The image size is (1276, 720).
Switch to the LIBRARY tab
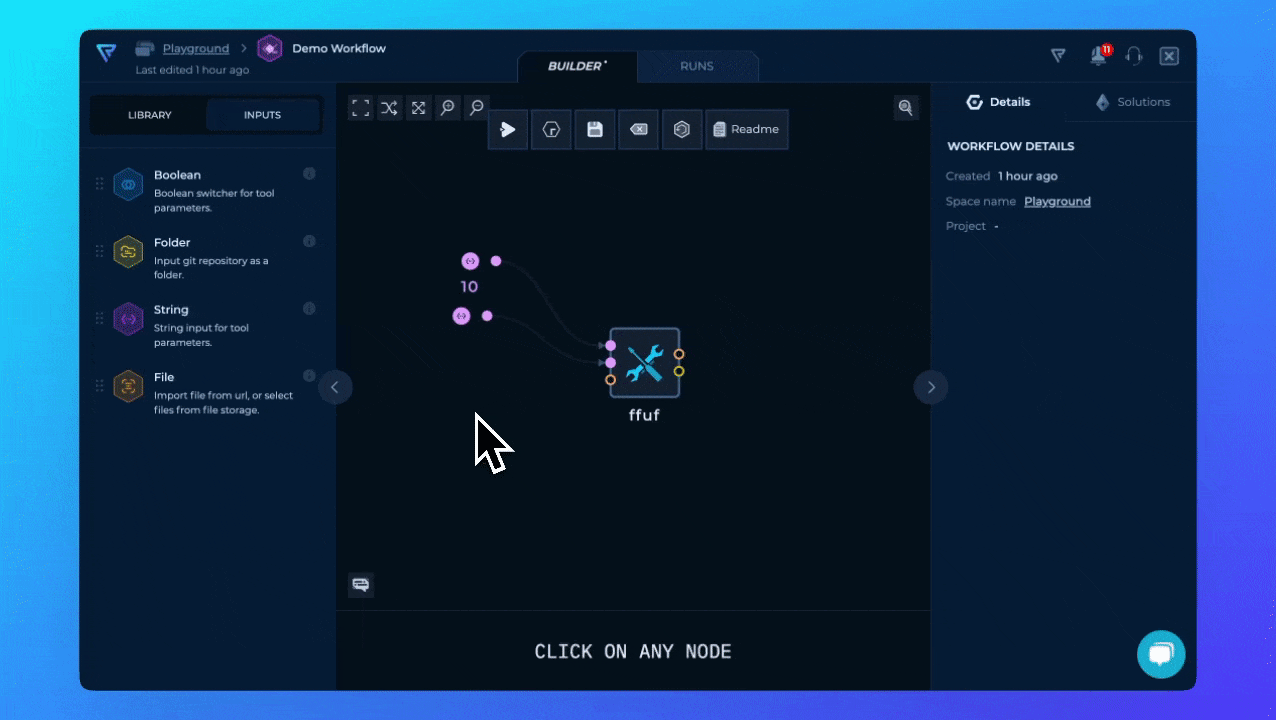(150, 115)
